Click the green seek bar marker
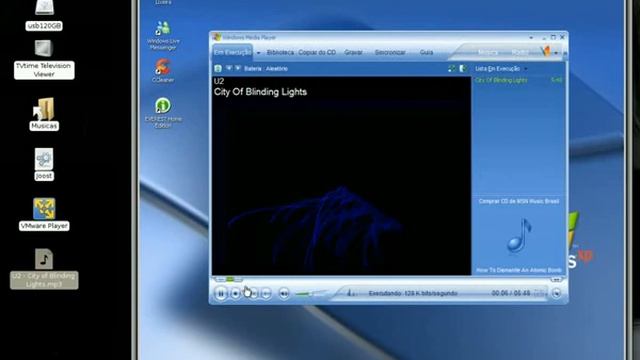Viewport: 640px width, 360px height. click(230, 280)
